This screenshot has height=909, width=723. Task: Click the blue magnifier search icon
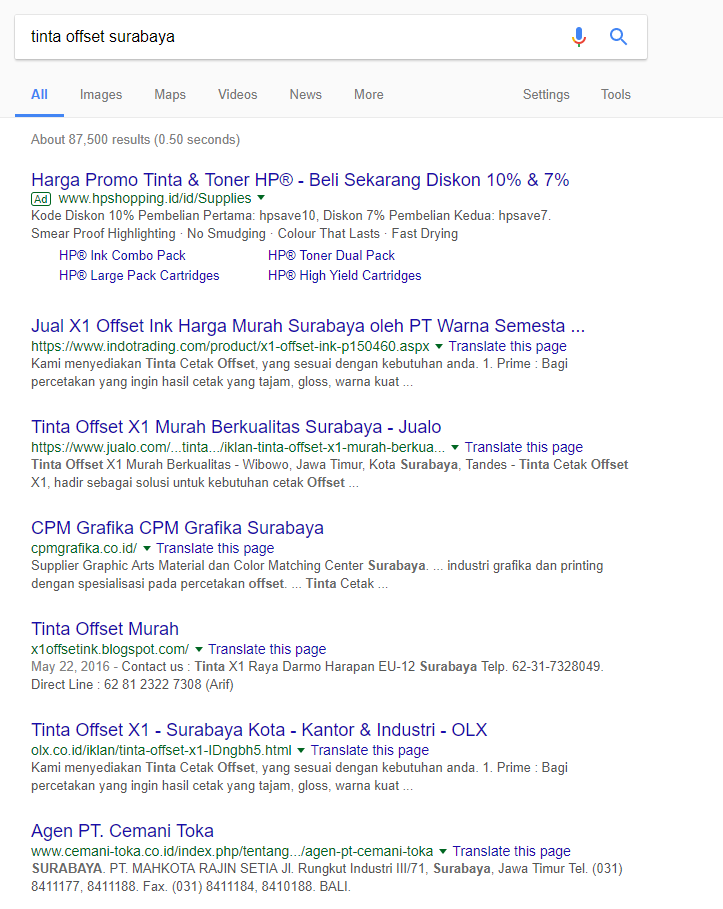[x=619, y=37]
